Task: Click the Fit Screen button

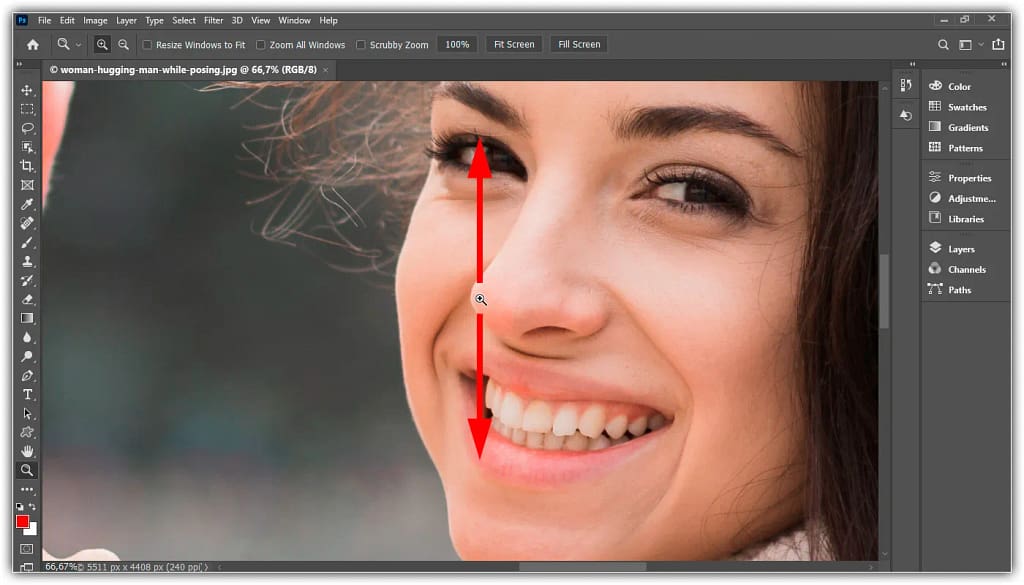Action: coord(514,44)
